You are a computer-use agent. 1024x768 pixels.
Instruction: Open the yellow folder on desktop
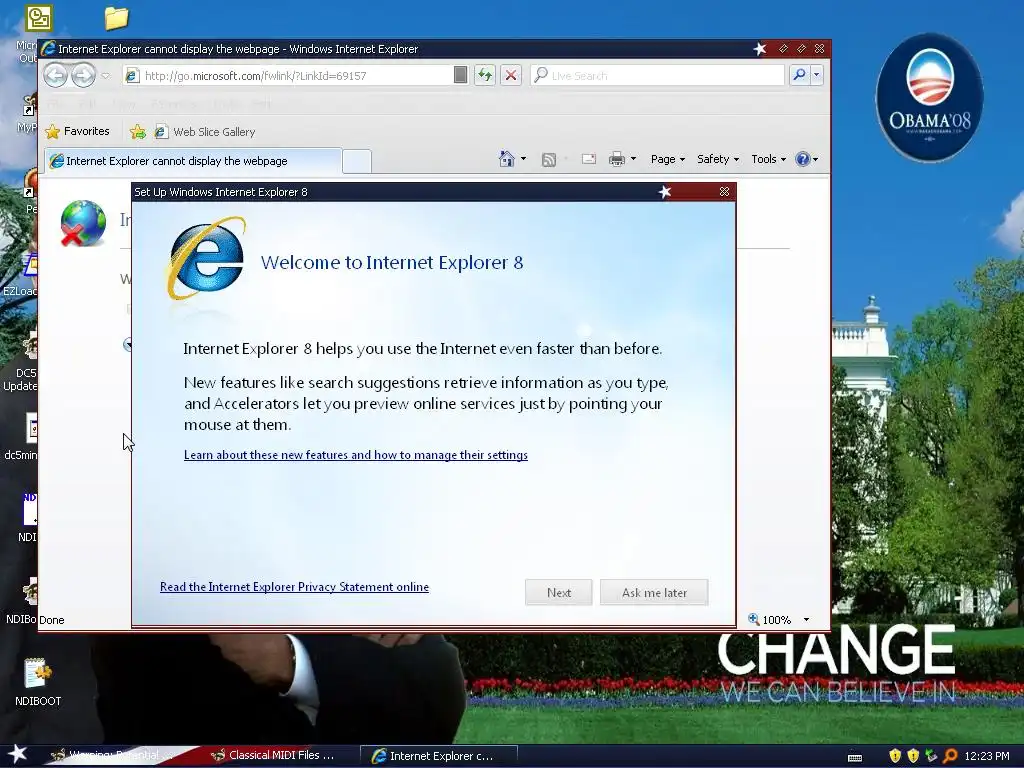coord(116,18)
